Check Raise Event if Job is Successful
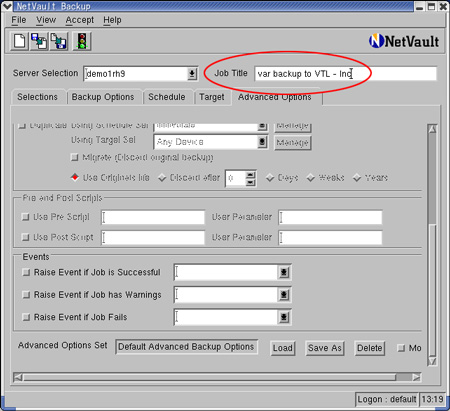450x411 pixels. click(26, 272)
